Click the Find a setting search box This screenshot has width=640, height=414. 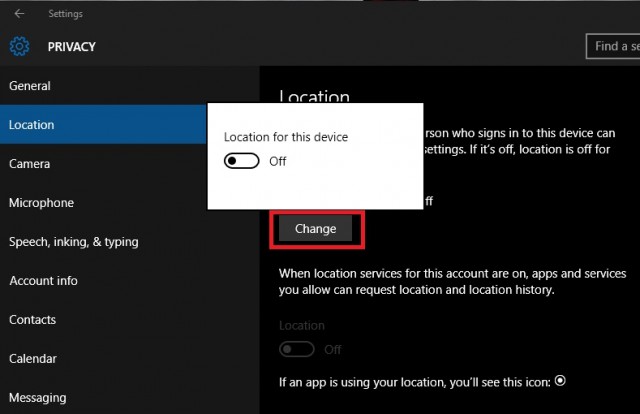(612, 46)
